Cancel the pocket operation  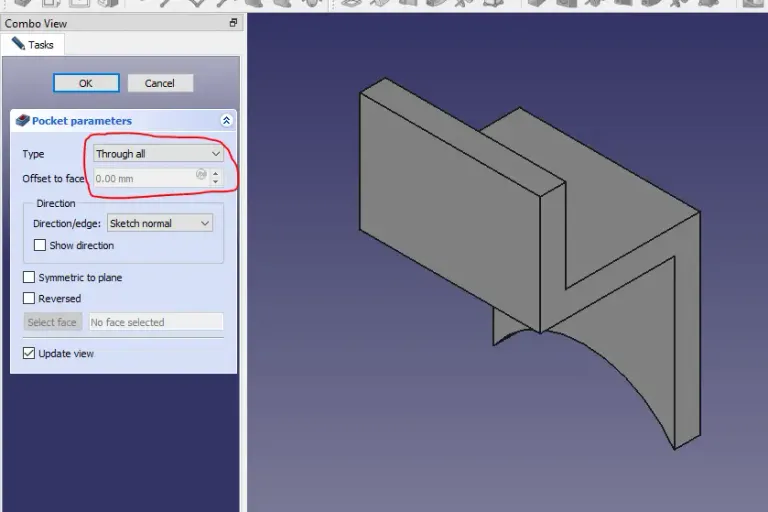159,83
